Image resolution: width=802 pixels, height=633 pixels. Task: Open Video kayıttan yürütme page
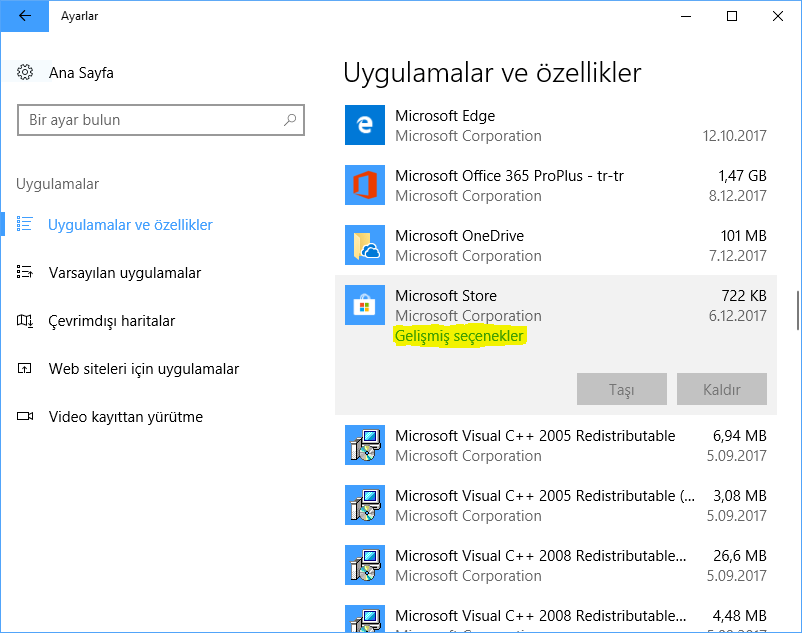click(x=125, y=417)
